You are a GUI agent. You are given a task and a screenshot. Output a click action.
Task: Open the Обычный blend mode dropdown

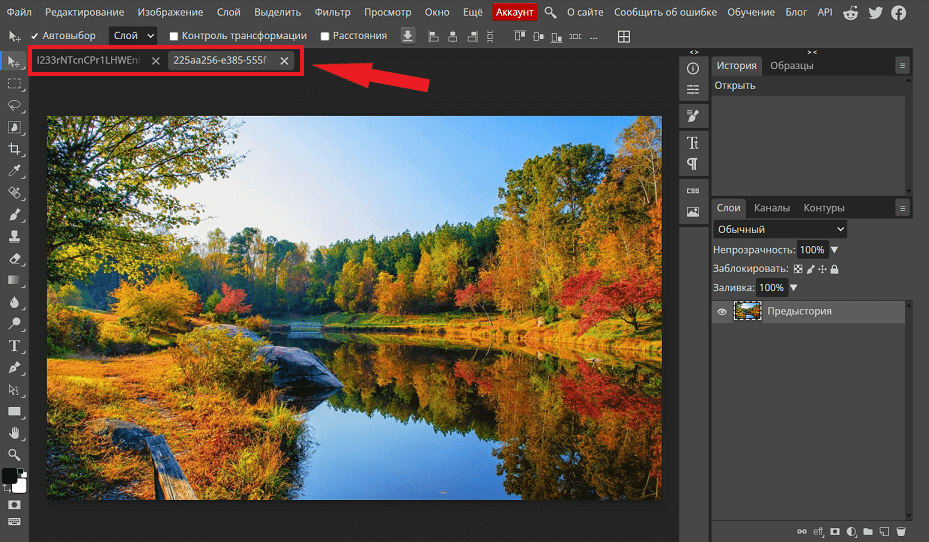pos(780,230)
